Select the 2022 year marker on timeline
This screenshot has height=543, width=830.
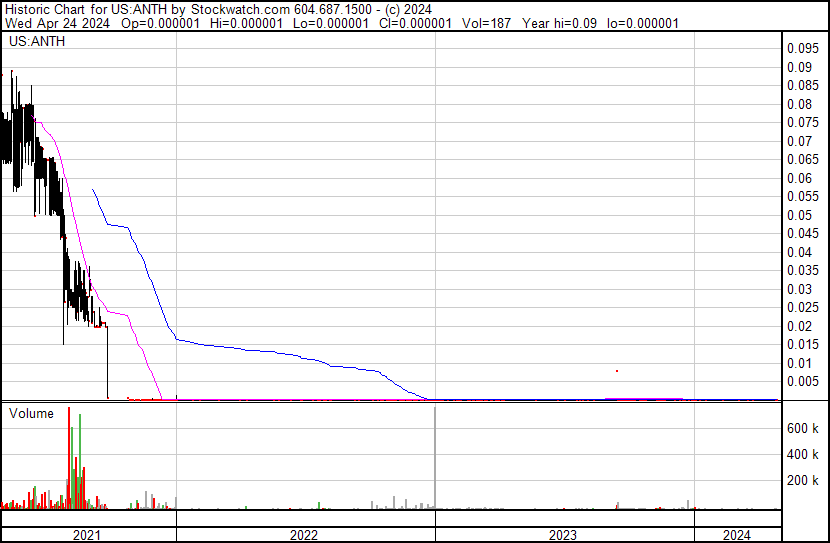(x=304, y=535)
